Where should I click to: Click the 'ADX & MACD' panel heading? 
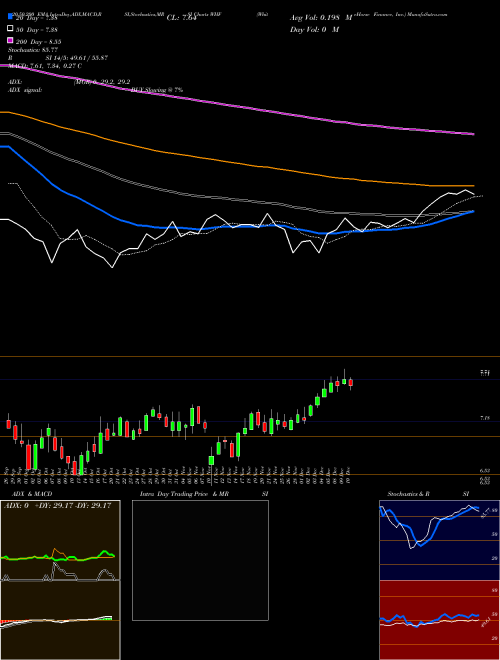[32, 494]
